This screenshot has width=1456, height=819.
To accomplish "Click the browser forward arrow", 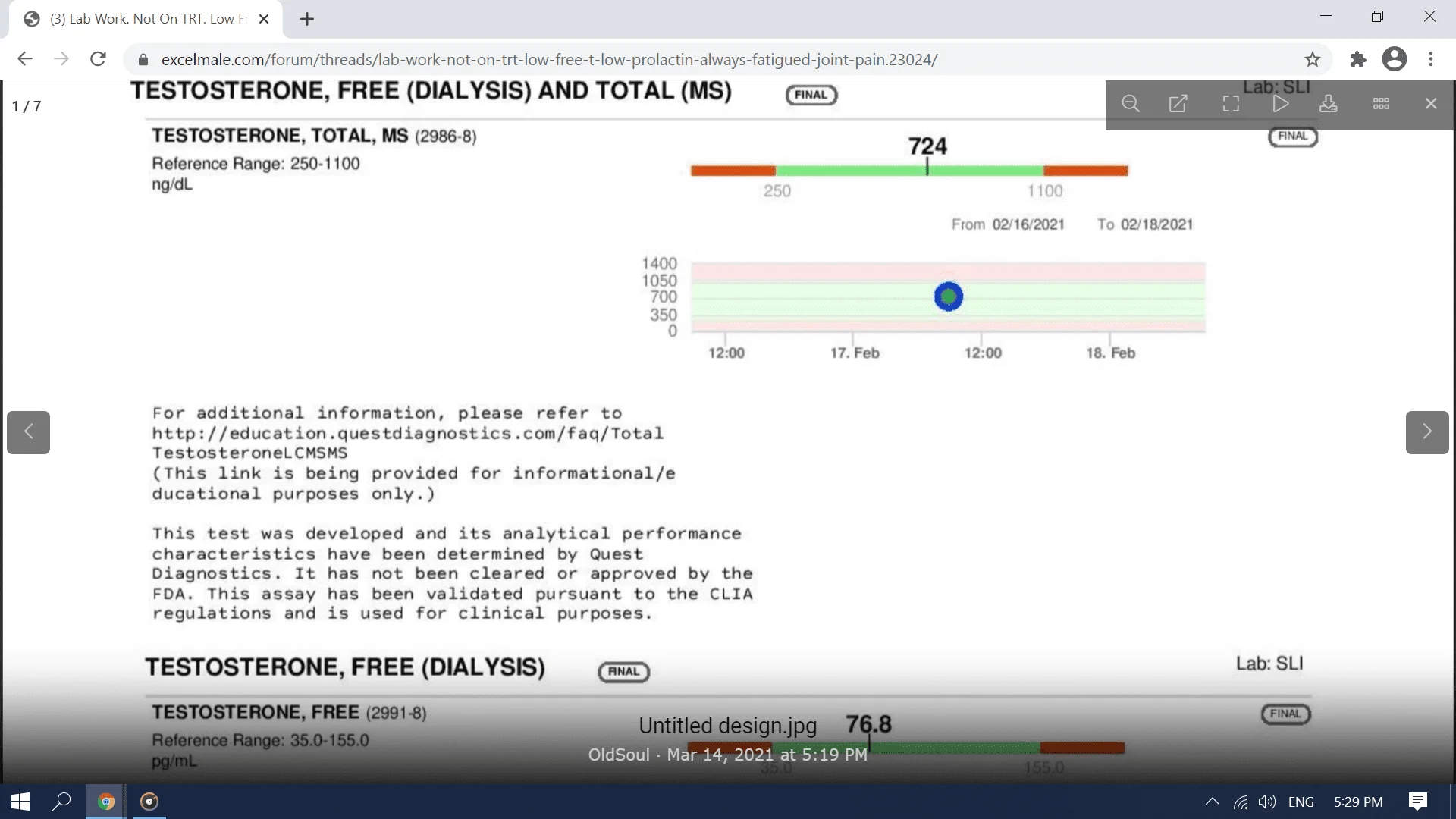I will click(61, 59).
